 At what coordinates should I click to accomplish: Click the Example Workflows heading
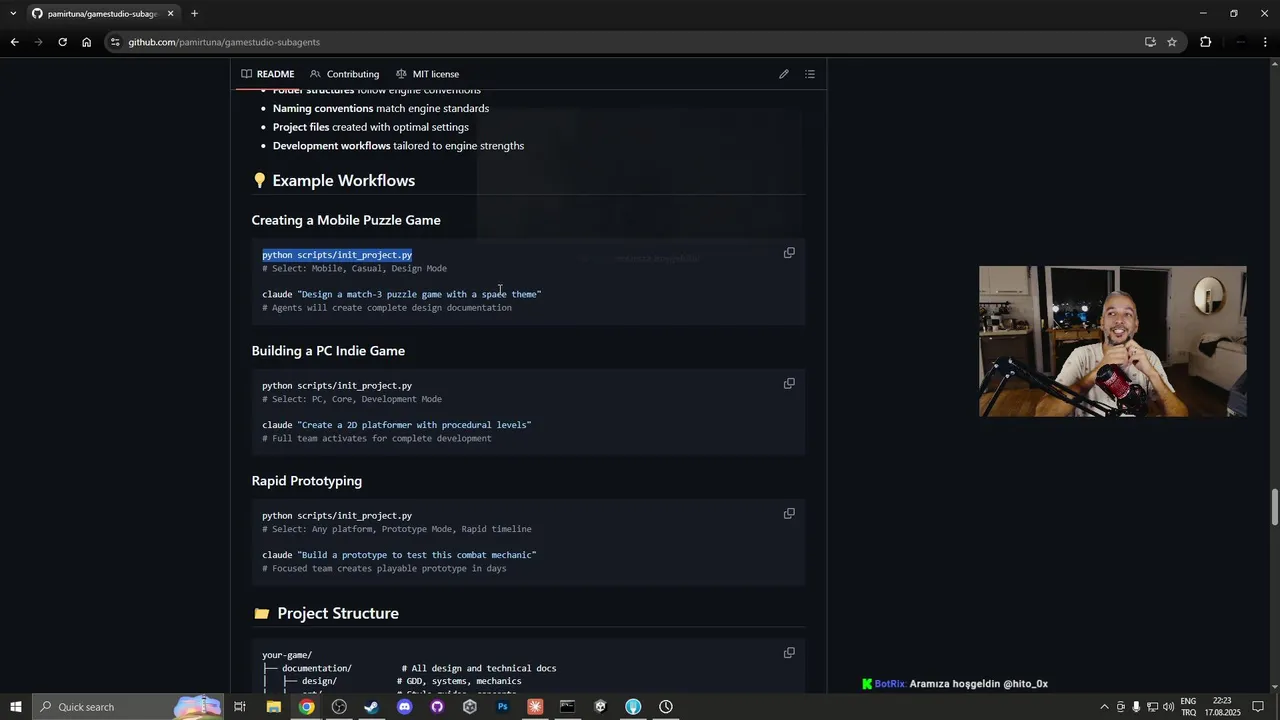tap(343, 181)
